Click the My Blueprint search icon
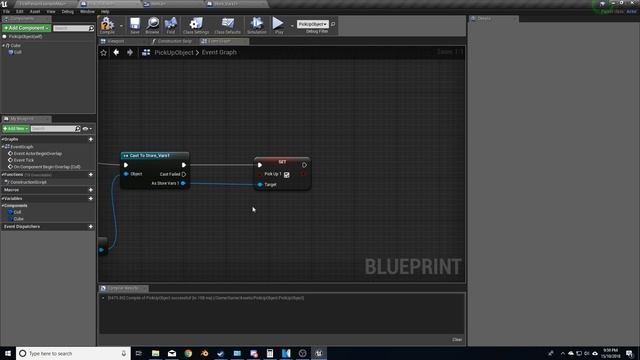Viewport: 640px width, 360px height. 78,129
